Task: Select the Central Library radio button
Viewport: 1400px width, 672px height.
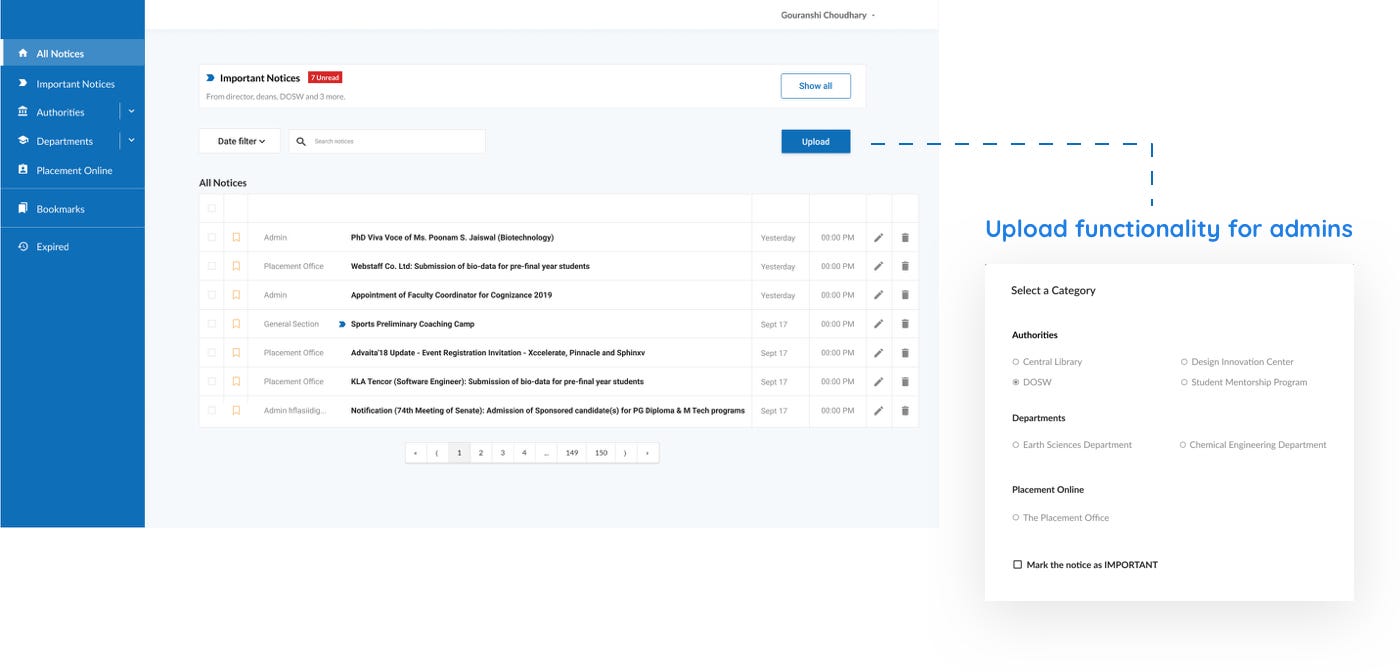Action: pyautogui.click(x=1015, y=361)
